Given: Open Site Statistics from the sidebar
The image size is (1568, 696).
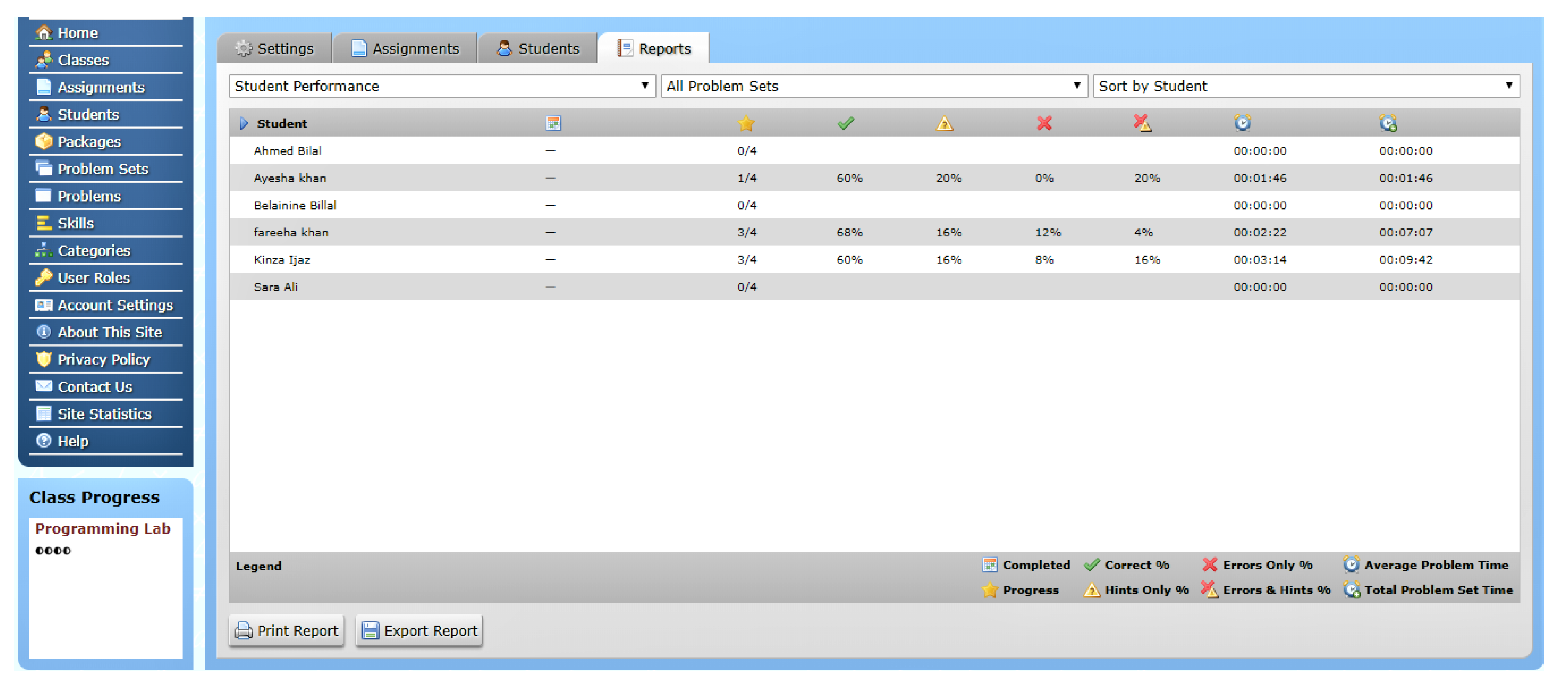Looking at the screenshot, I should click(104, 414).
